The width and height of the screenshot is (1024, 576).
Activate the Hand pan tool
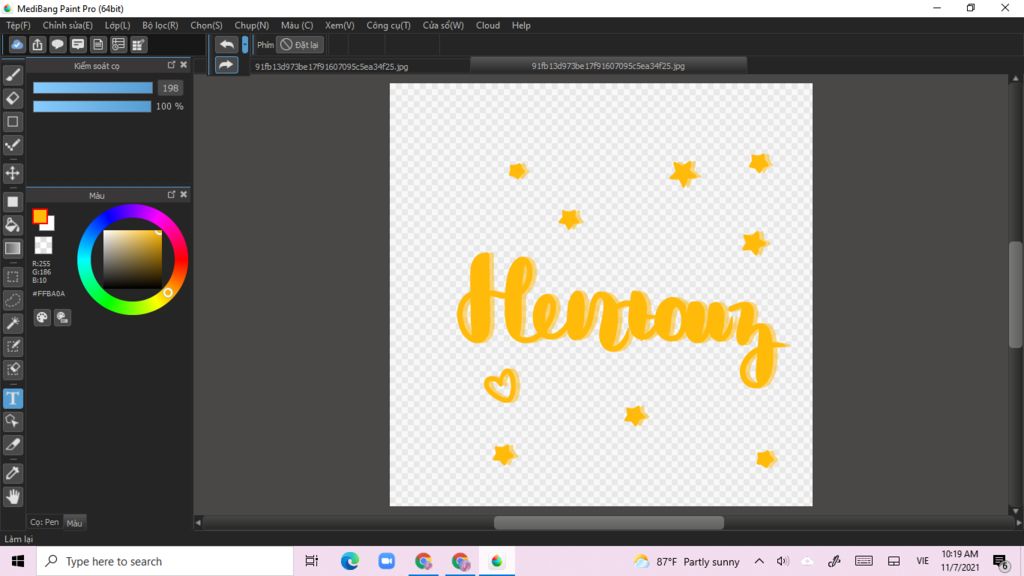tap(12, 497)
